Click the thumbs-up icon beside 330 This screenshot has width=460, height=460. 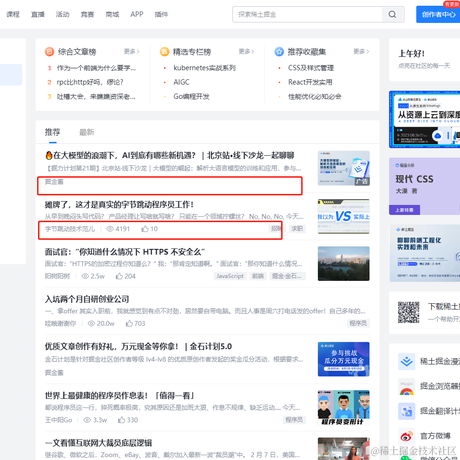122,420
